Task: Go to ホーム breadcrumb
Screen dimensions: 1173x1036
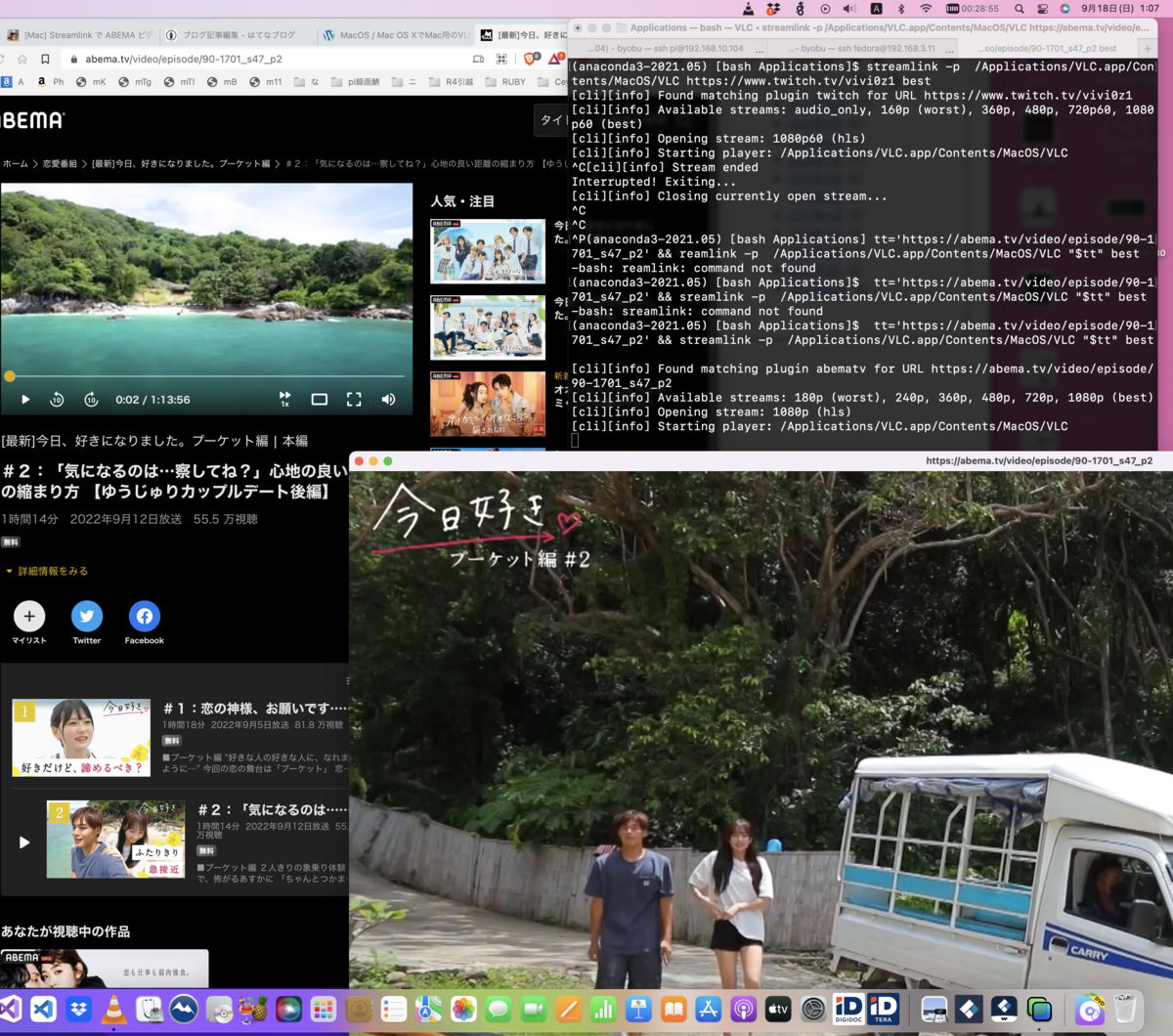Action: click(15, 164)
